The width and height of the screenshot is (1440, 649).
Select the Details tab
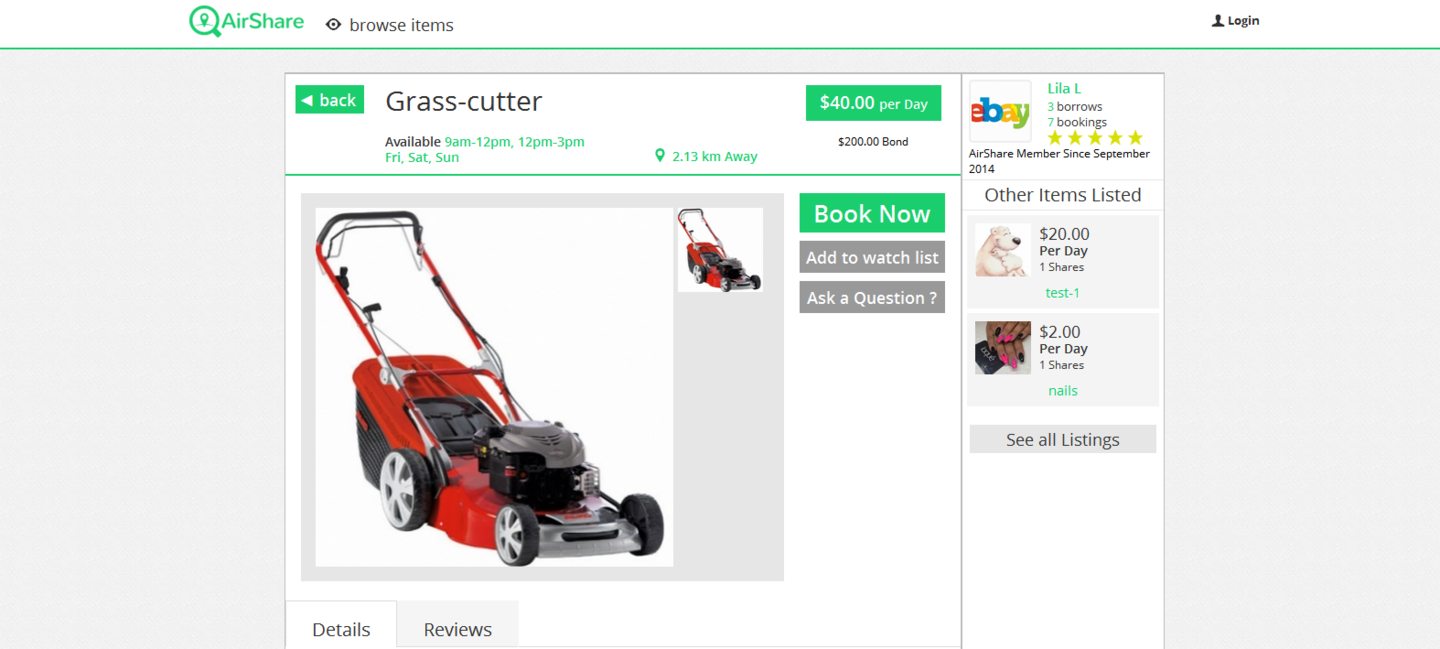click(x=341, y=629)
